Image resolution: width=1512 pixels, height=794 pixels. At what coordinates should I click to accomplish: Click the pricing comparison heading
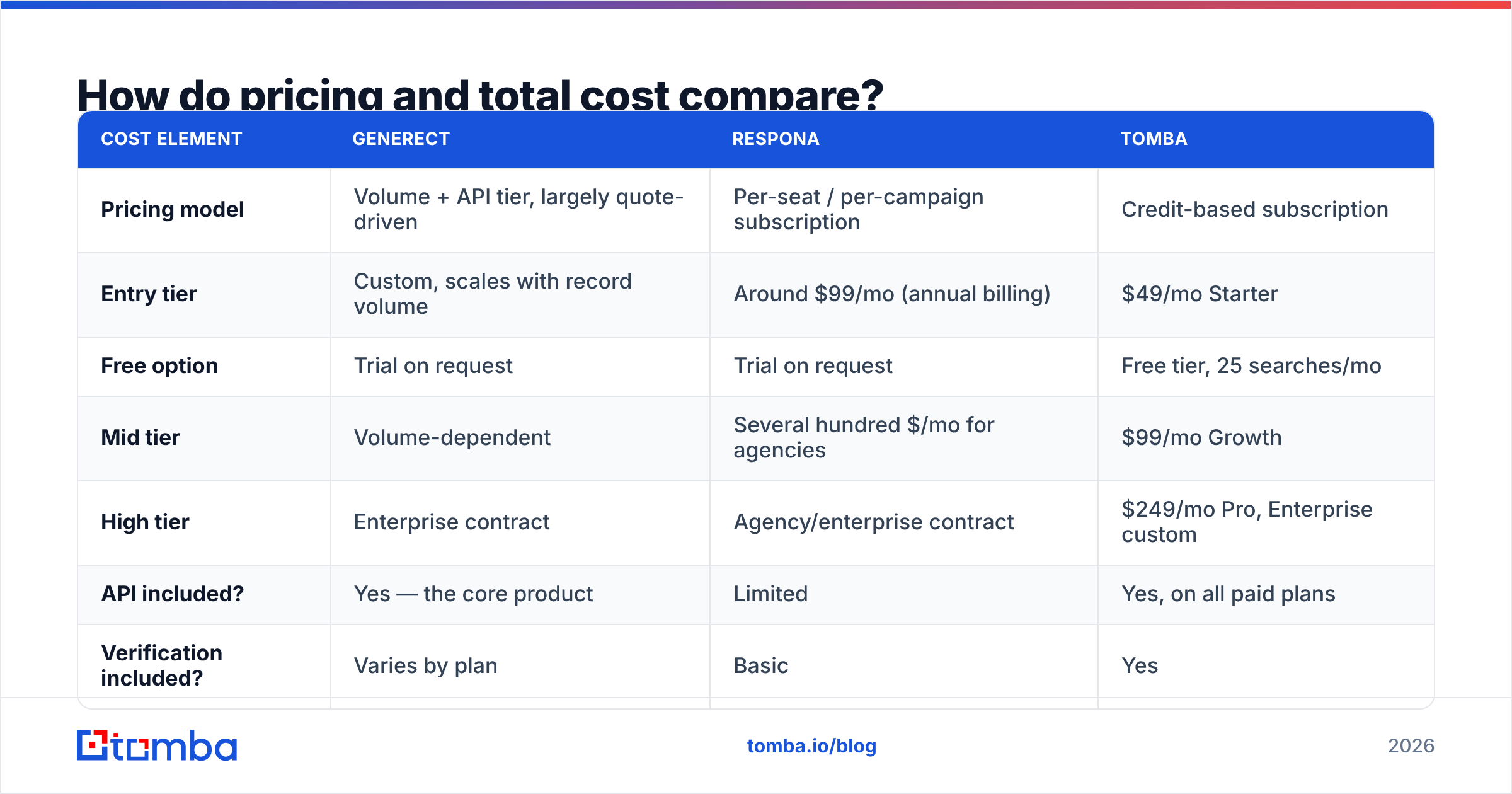pos(480,95)
